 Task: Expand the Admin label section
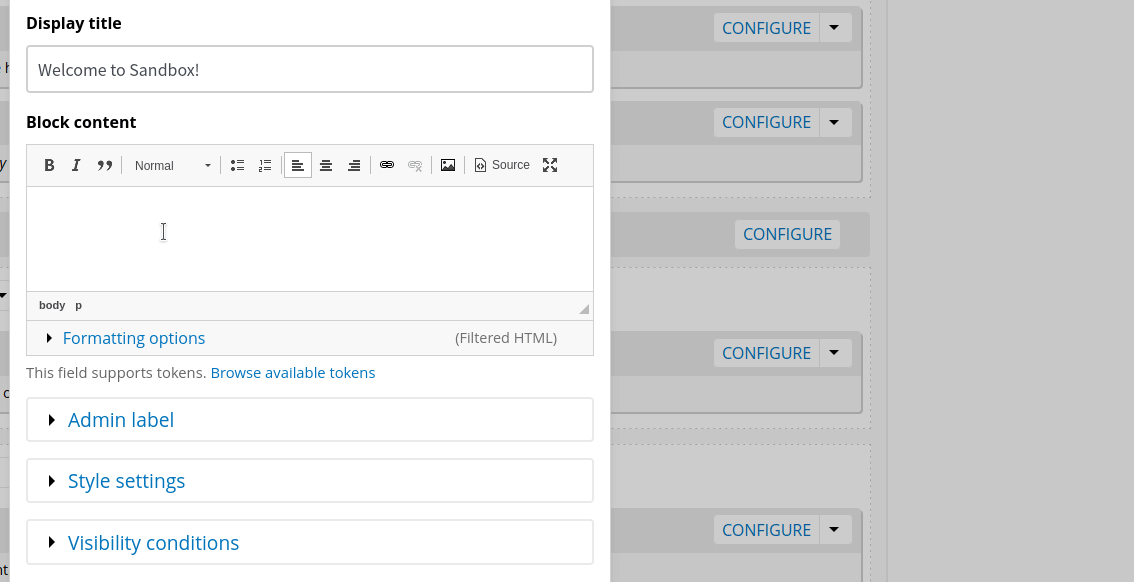point(120,419)
